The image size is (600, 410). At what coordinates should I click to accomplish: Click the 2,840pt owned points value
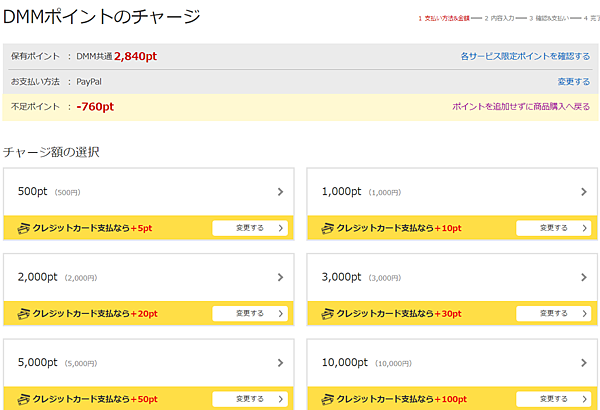(x=135, y=56)
